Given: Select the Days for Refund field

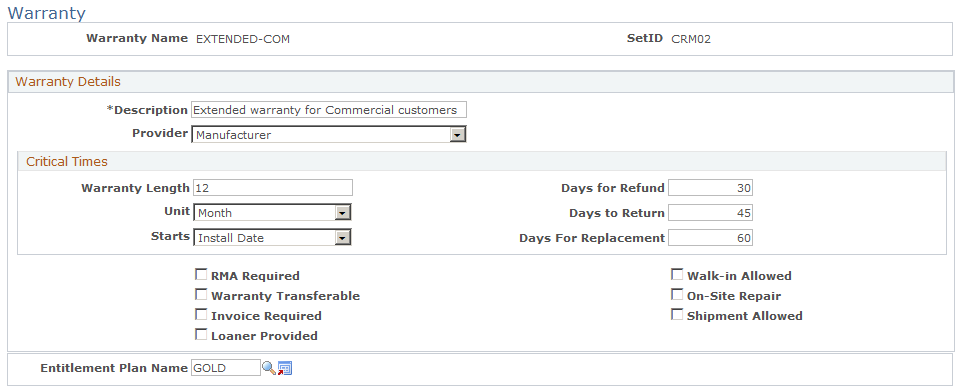Looking at the screenshot, I should pos(711,187).
